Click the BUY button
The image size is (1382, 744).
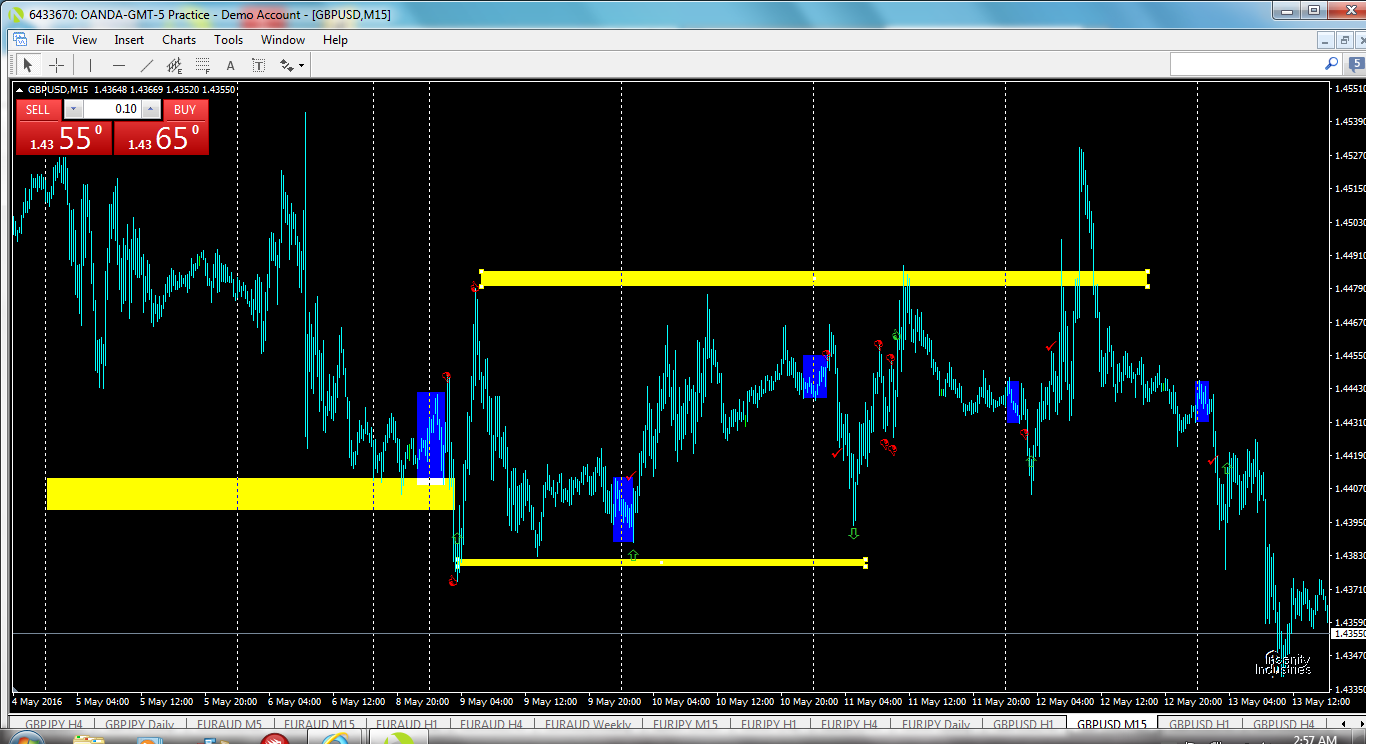point(185,109)
